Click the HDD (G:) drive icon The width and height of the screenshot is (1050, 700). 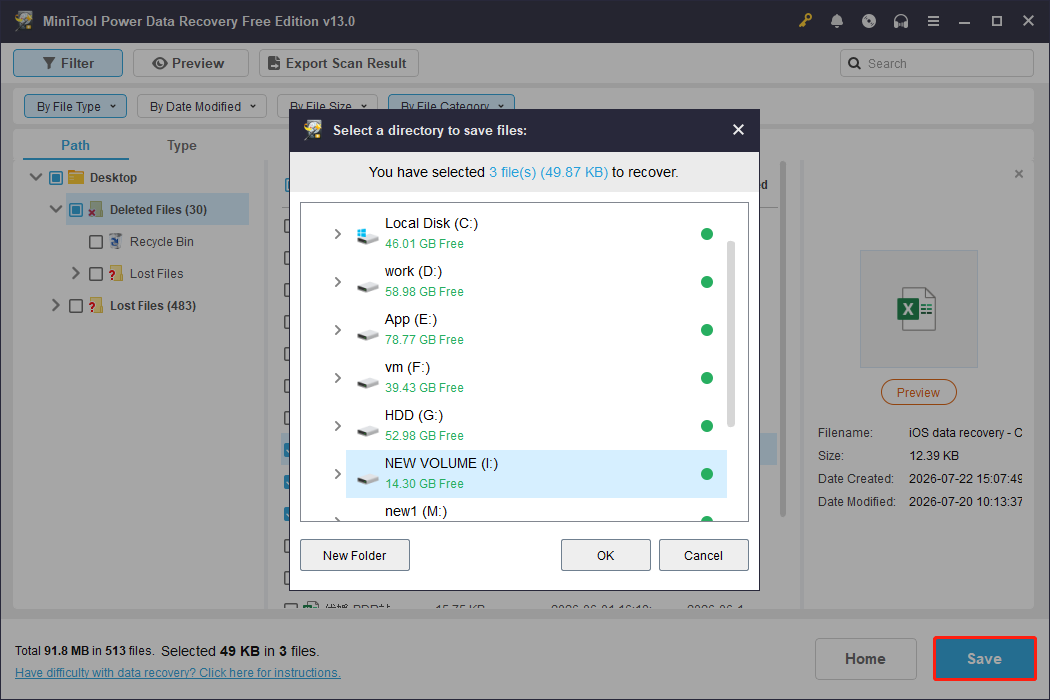(x=367, y=431)
